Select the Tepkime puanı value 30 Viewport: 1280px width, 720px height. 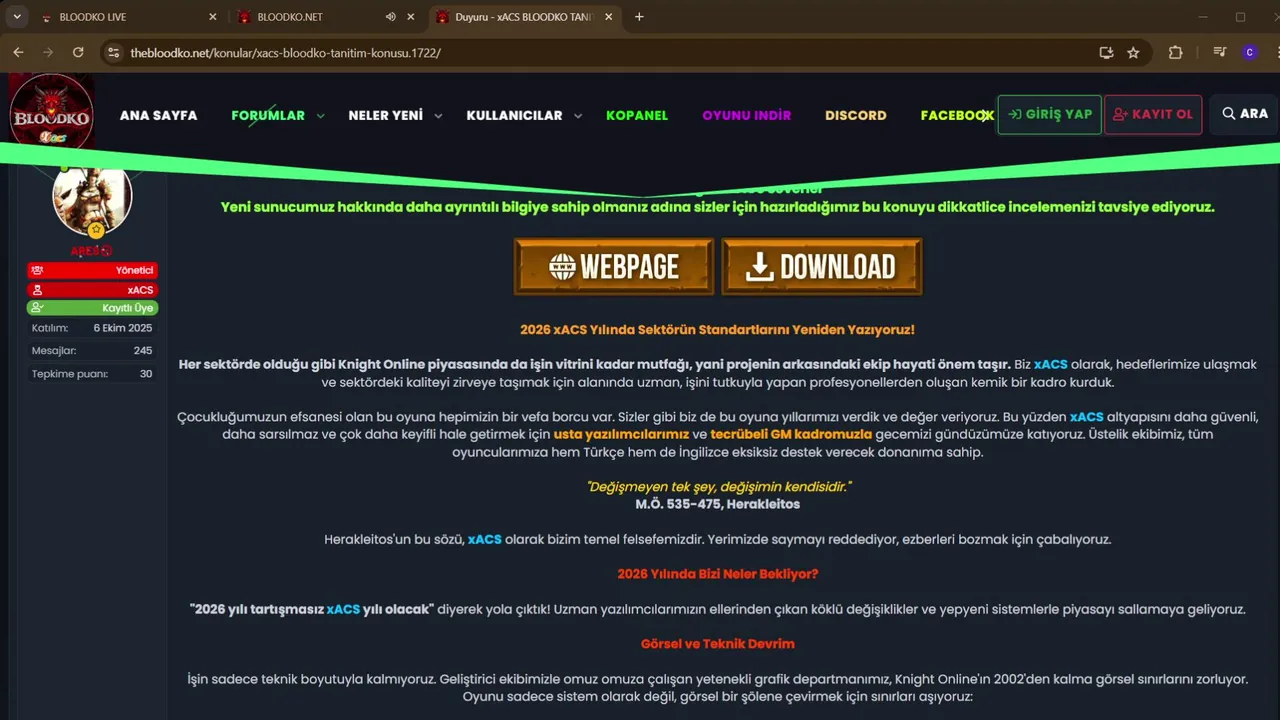click(x=146, y=374)
